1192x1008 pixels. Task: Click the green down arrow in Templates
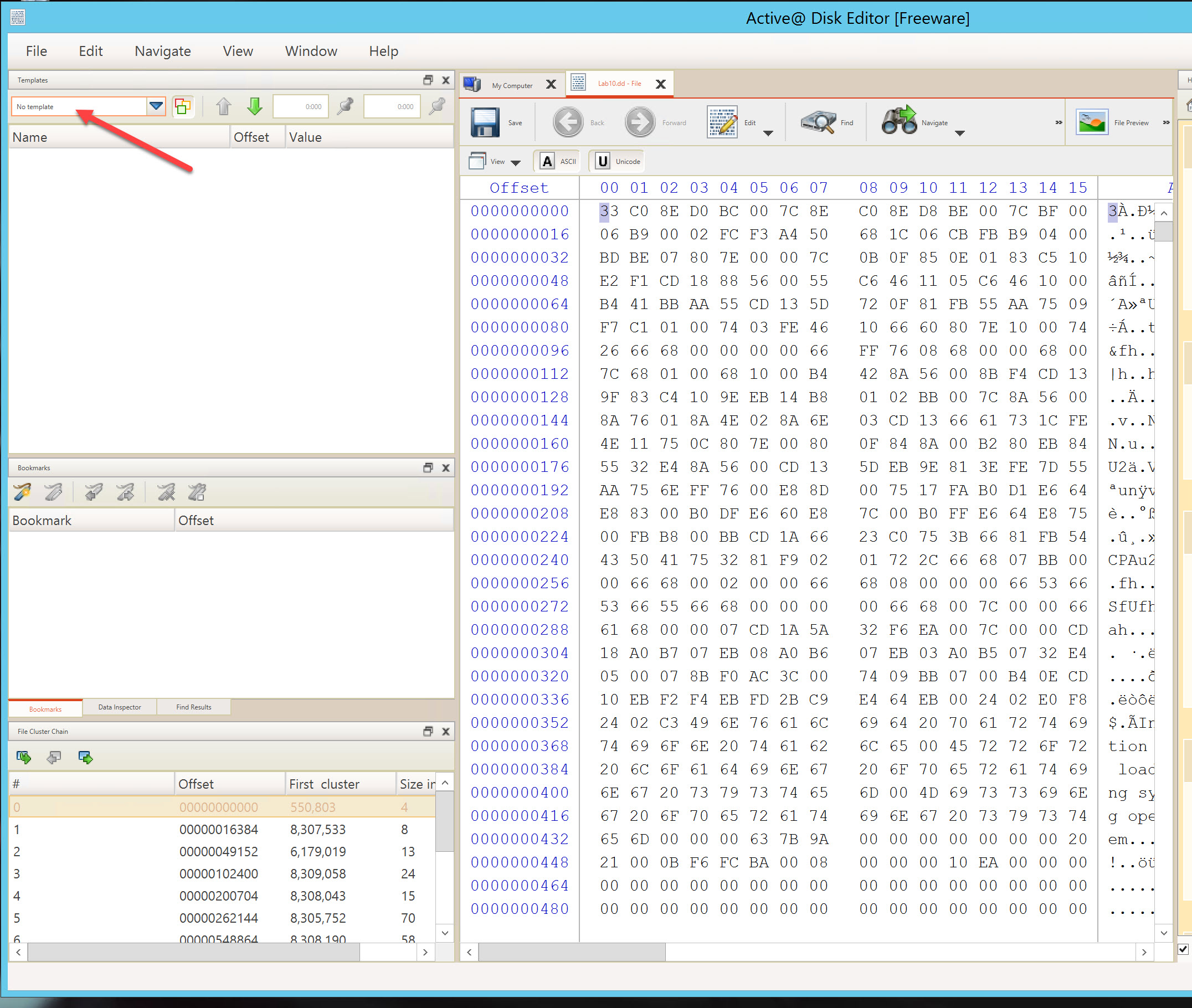255,106
